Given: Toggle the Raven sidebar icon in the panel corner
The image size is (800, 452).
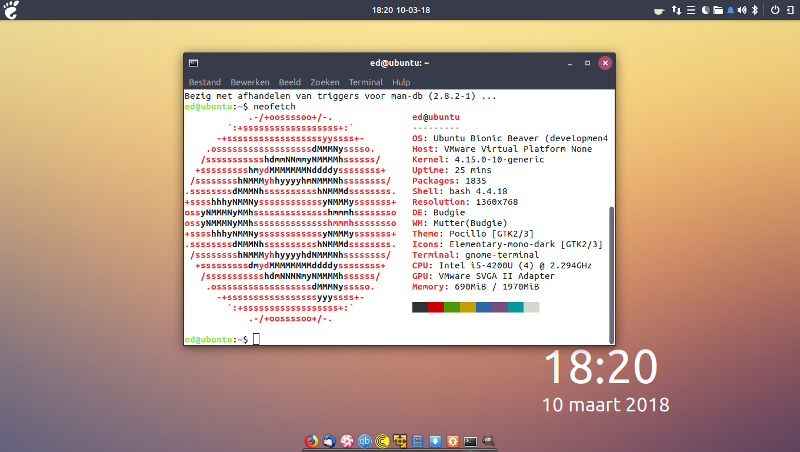Looking at the screenshot, I should point(791,10).
